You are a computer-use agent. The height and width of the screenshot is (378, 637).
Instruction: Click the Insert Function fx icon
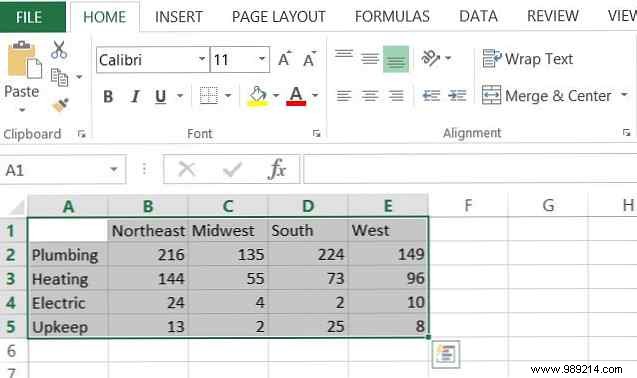point(277,169)
